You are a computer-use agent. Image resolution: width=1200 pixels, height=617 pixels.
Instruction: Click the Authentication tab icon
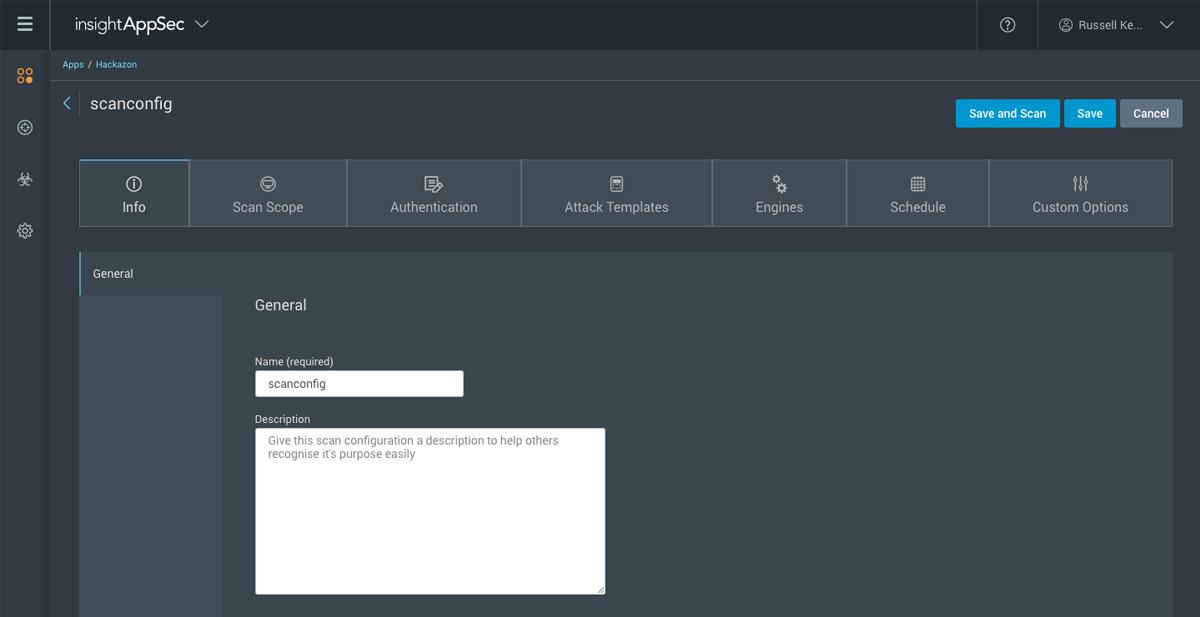pos(434,184)
